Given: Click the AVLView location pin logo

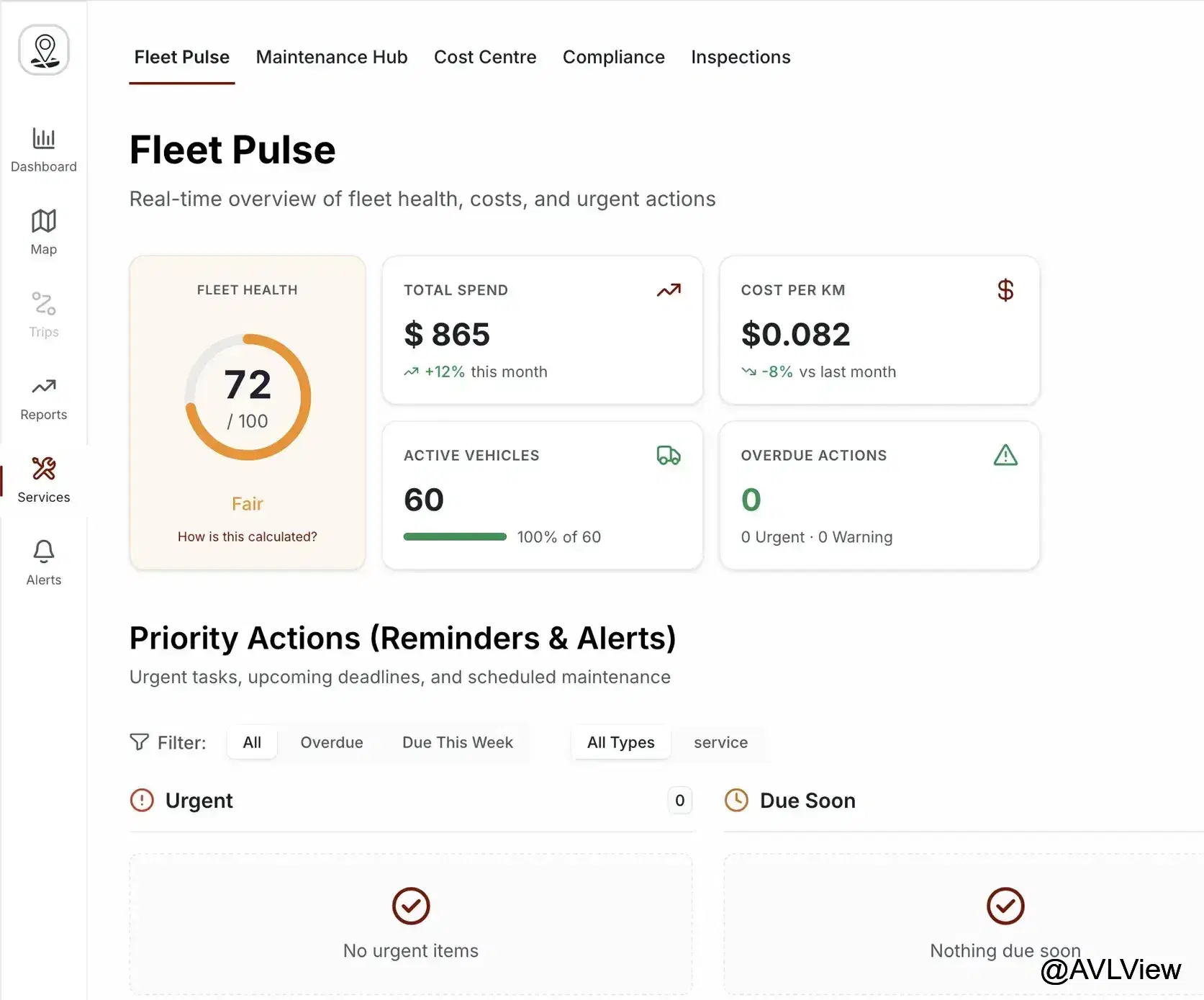Looking at the screenshot, I should coord(44,50).
